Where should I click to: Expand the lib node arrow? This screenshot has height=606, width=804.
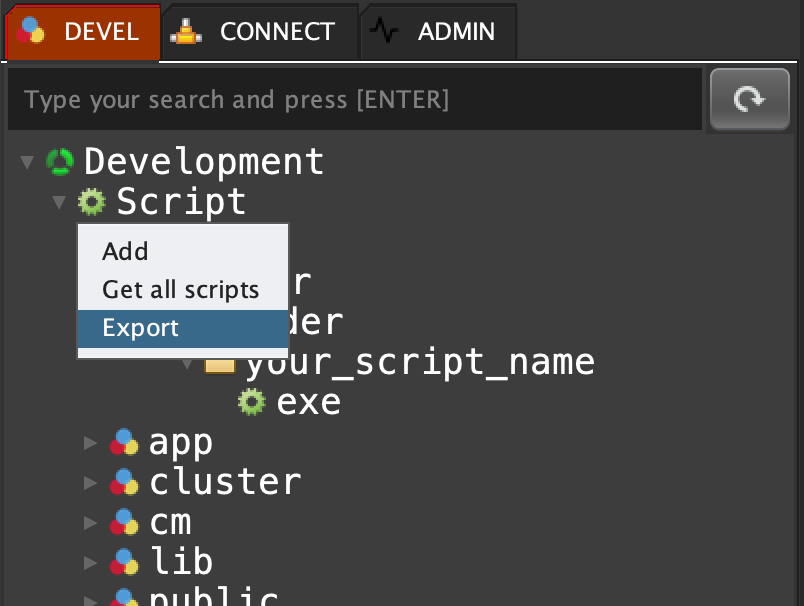91,562
